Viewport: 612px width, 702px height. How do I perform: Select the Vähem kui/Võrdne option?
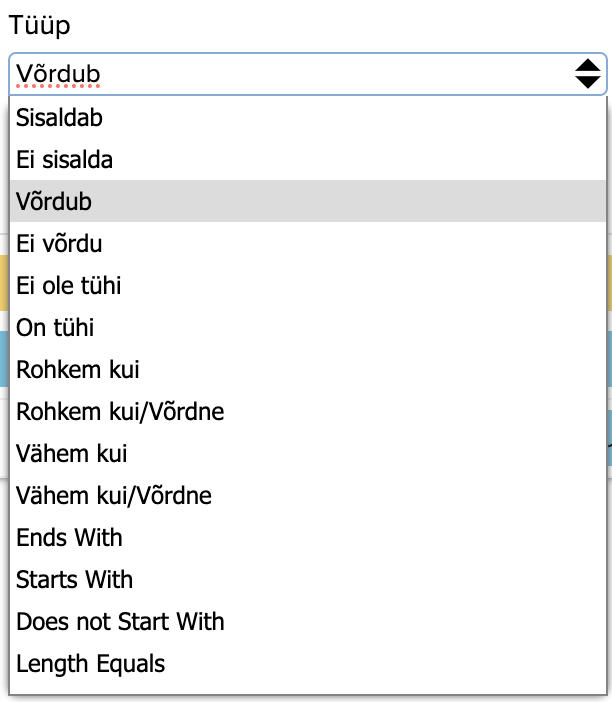tap(114, 496)
